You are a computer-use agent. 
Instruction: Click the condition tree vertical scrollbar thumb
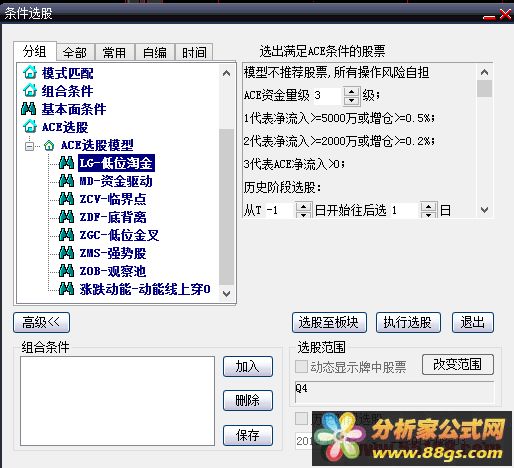pos(227,207)
